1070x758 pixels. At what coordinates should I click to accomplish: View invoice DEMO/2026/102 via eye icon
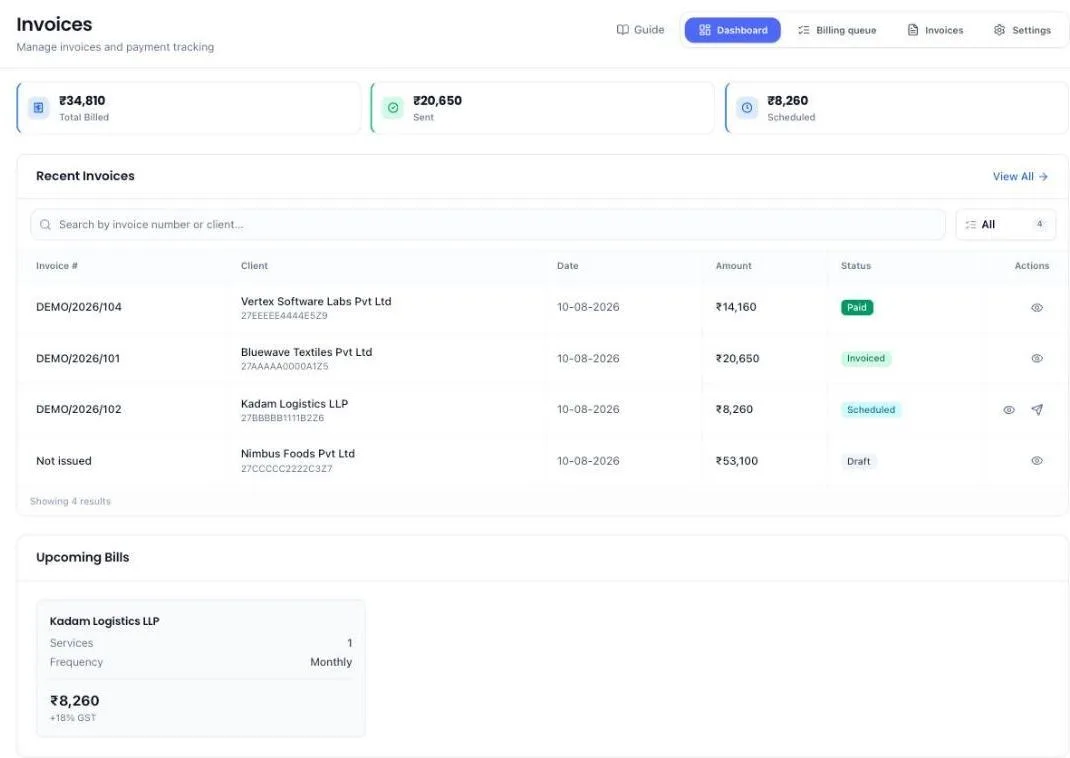[x=1009, y=410]
